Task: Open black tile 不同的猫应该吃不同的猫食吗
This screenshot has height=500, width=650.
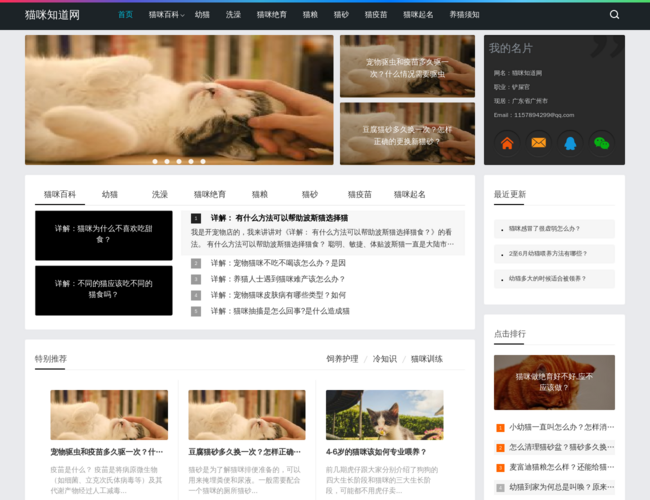Action: click(104, 291)
